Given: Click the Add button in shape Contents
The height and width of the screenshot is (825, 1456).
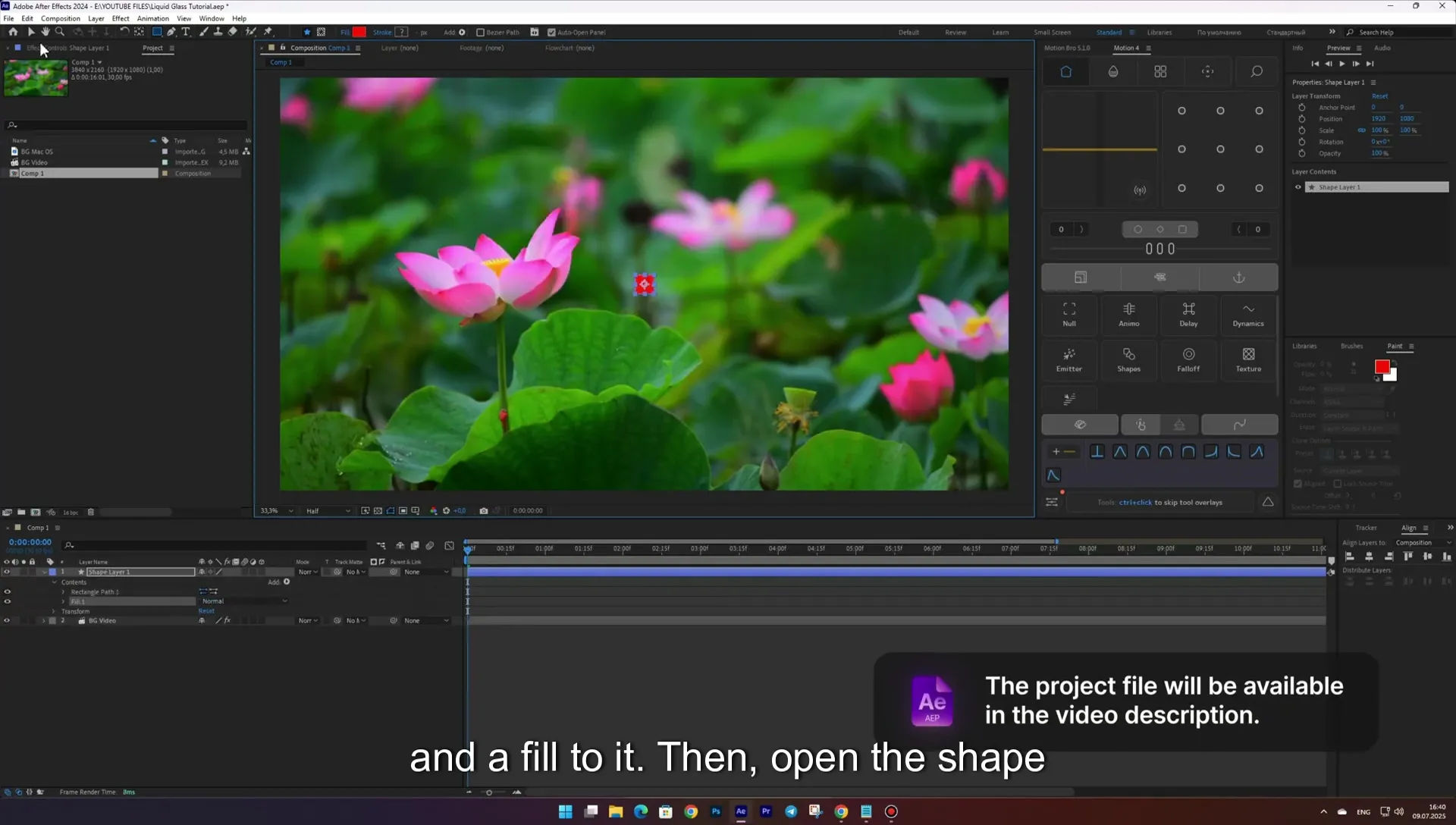Looking at the screenshot, I should [287, 582].
